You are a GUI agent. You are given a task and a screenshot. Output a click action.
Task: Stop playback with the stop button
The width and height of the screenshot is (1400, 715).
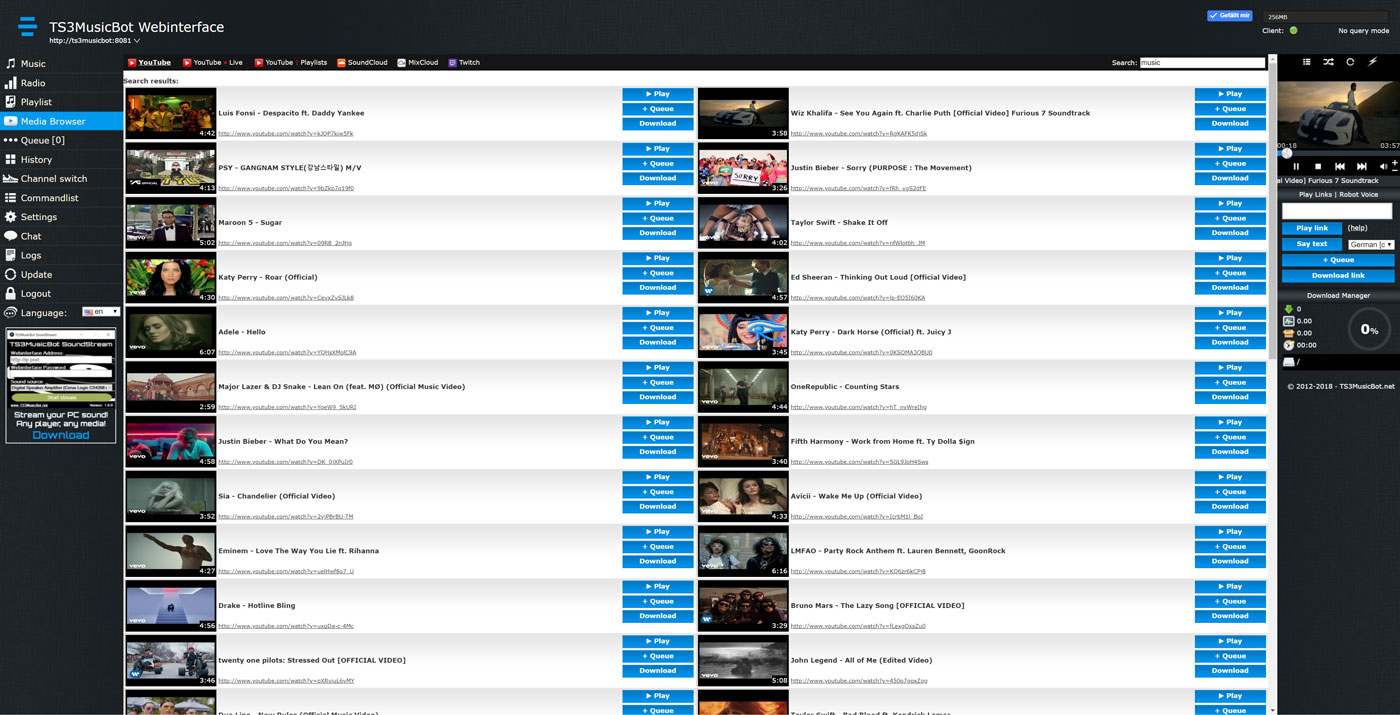[1318, 167]
